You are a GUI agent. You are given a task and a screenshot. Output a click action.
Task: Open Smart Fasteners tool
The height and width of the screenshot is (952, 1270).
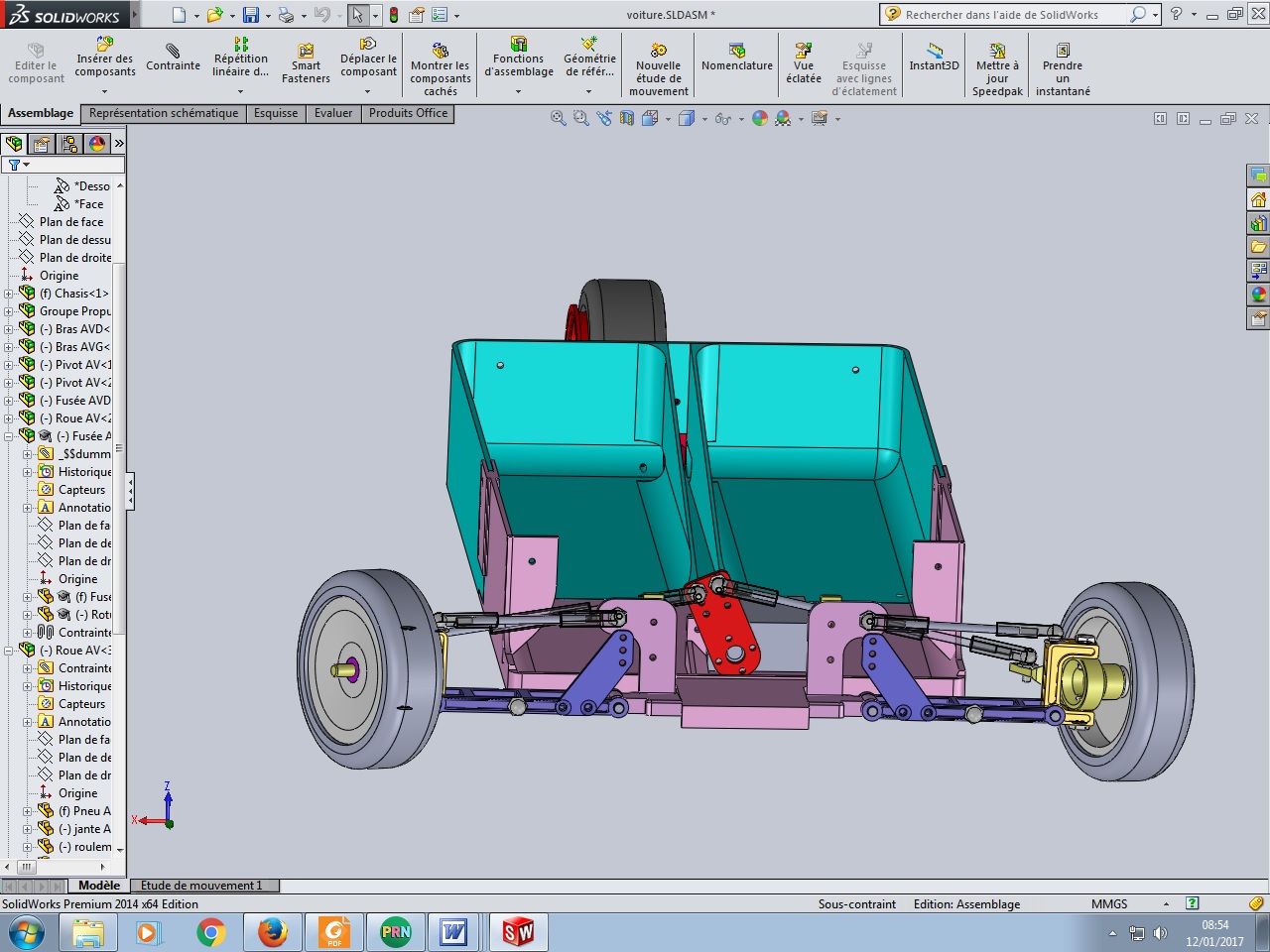coord(306,63)
